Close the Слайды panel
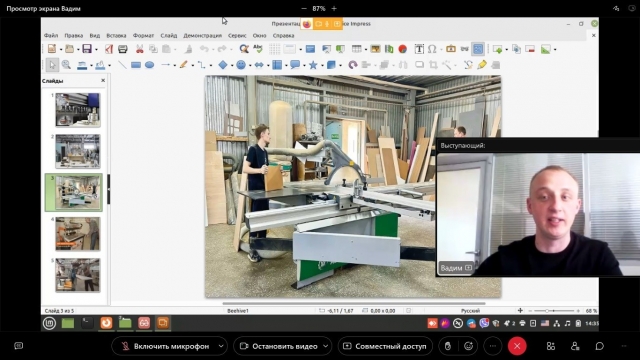The image size is (640, 360). click(x=103, y=80)
